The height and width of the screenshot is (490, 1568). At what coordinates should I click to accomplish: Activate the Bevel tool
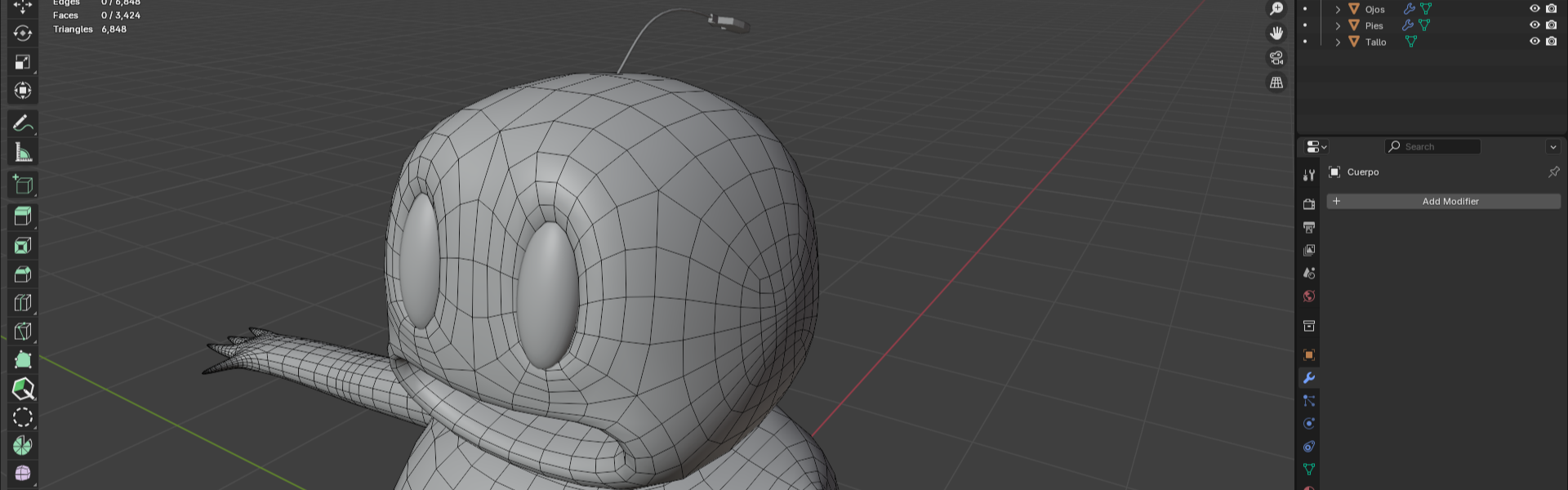(23, 274)
